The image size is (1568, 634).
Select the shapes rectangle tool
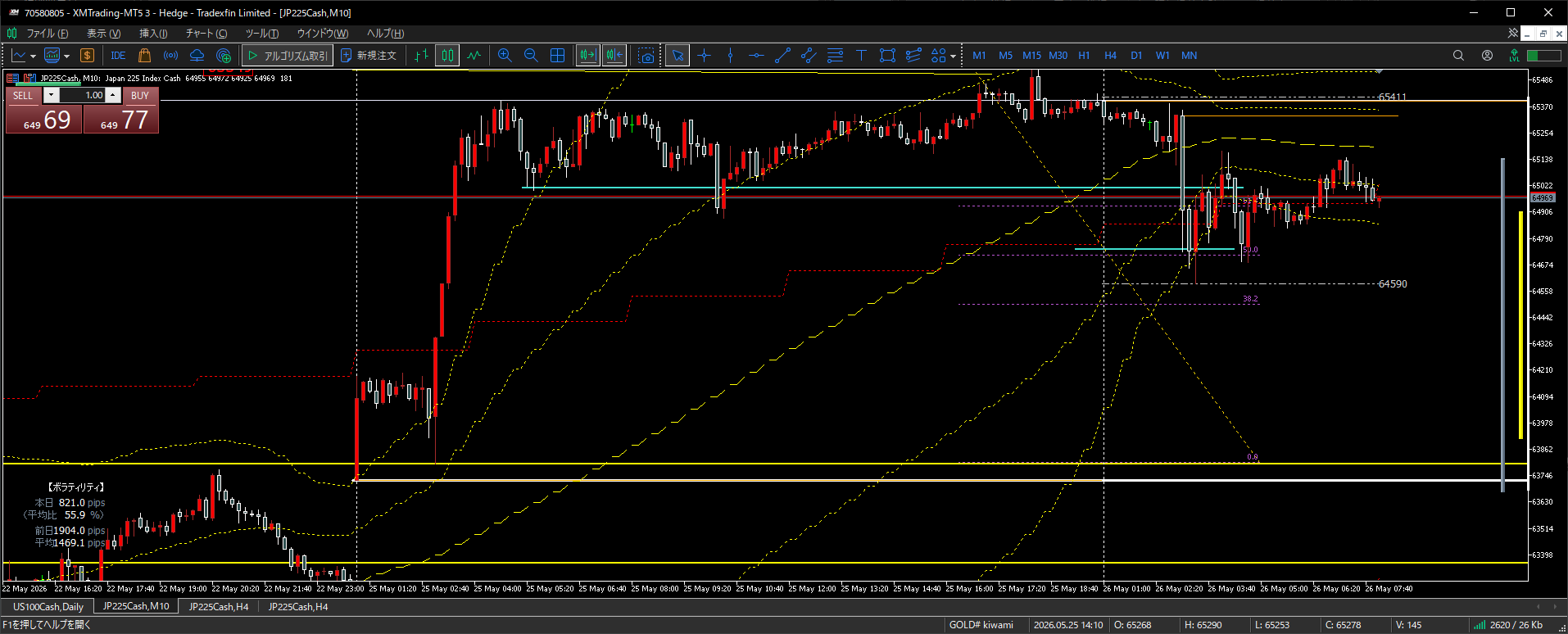887,56
